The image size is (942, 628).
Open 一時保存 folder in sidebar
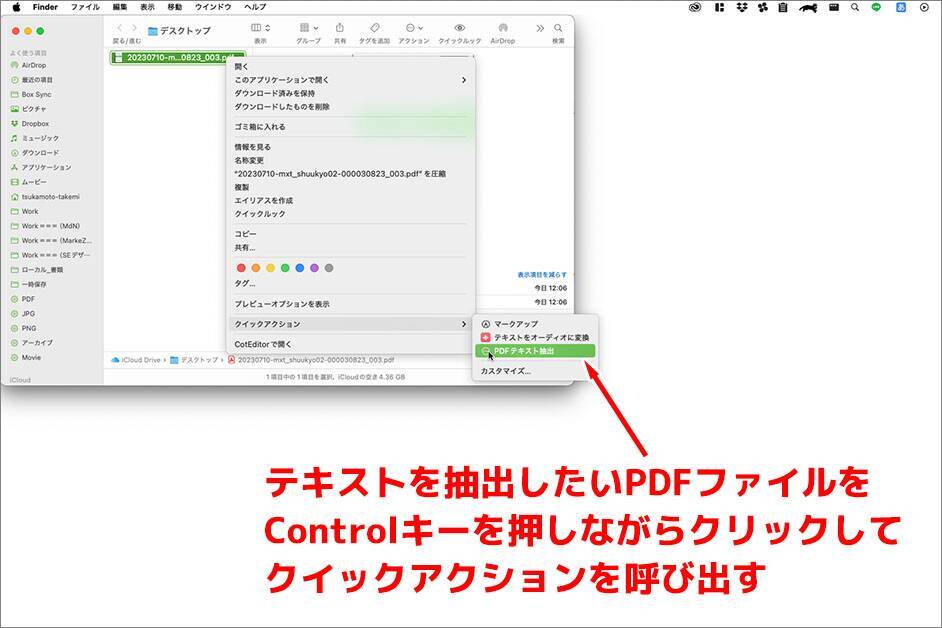[x=34, y=284]
